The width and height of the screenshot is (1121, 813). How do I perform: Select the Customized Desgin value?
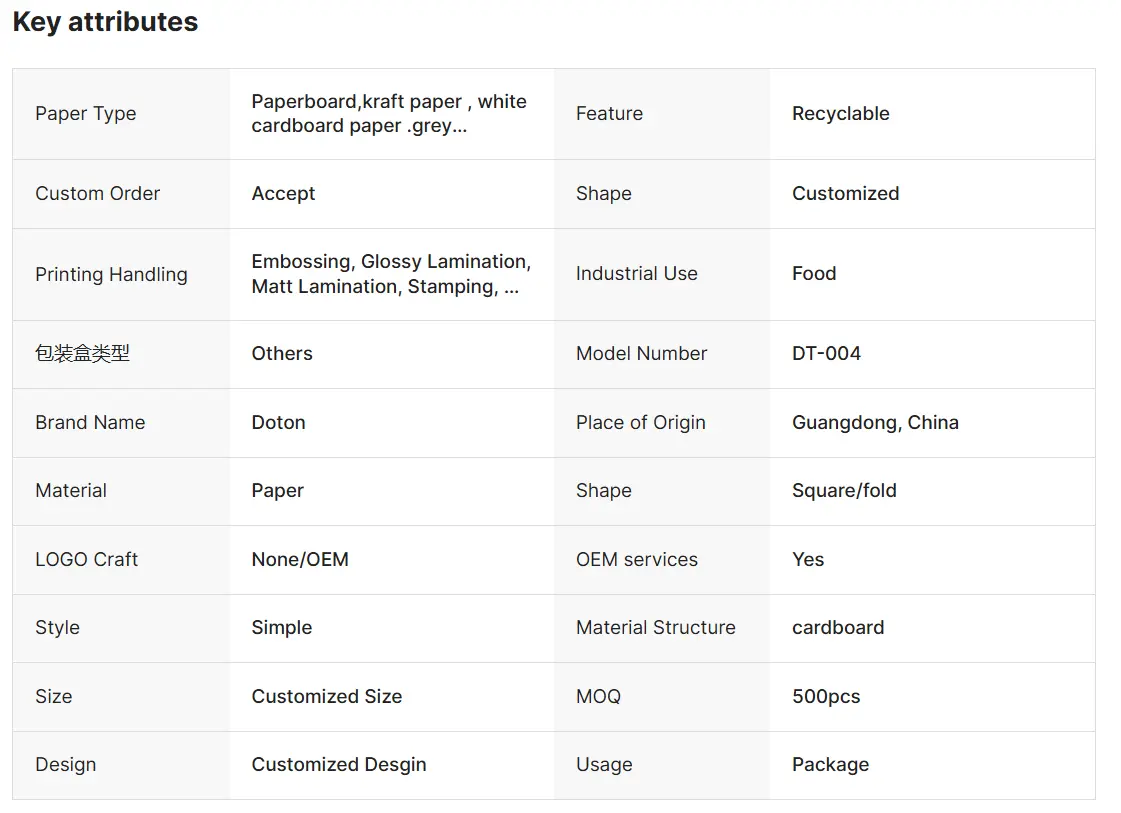tap(339, 765)
